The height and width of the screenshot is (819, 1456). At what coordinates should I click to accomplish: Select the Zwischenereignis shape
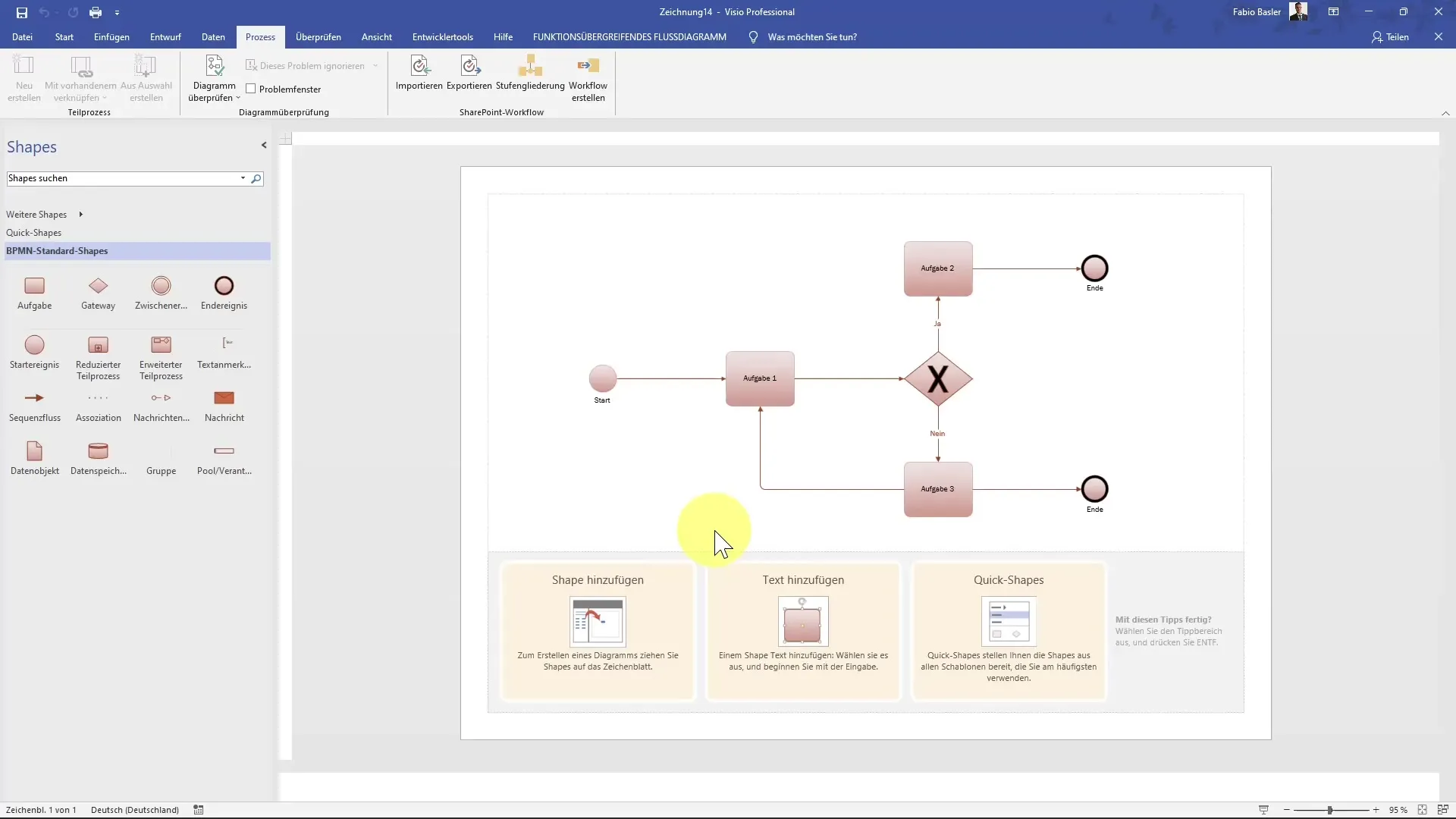[x=161, y=292]
